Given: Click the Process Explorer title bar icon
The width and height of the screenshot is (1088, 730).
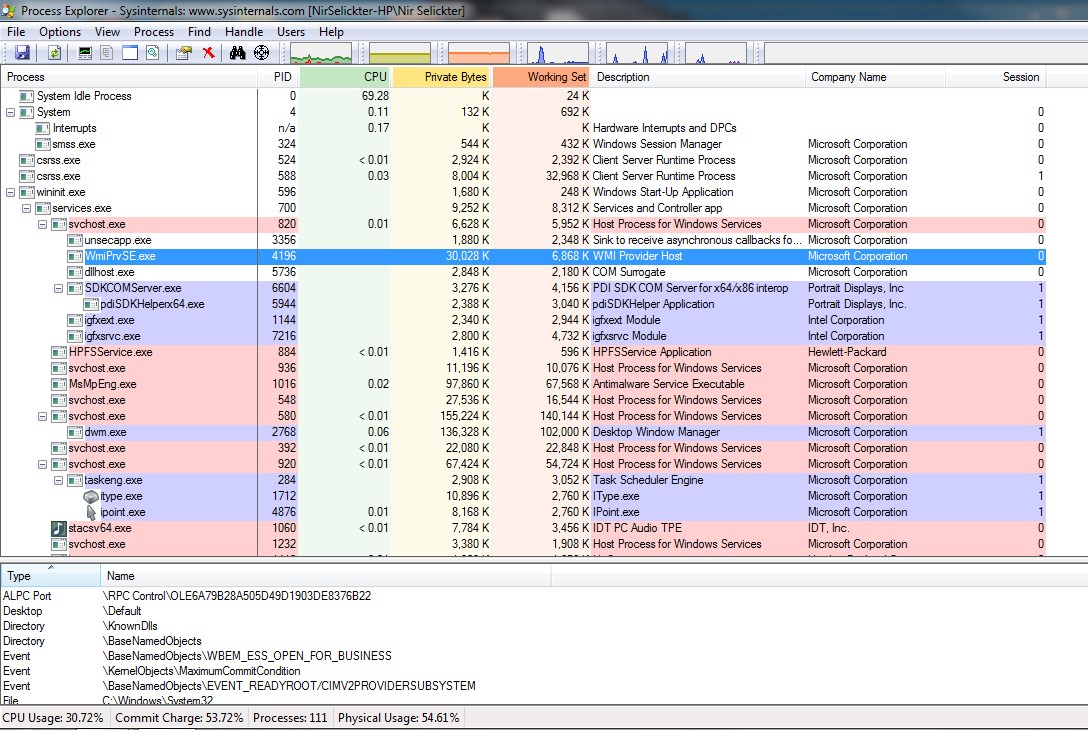Looking at the screenshot, I should (x=9, y=10).
